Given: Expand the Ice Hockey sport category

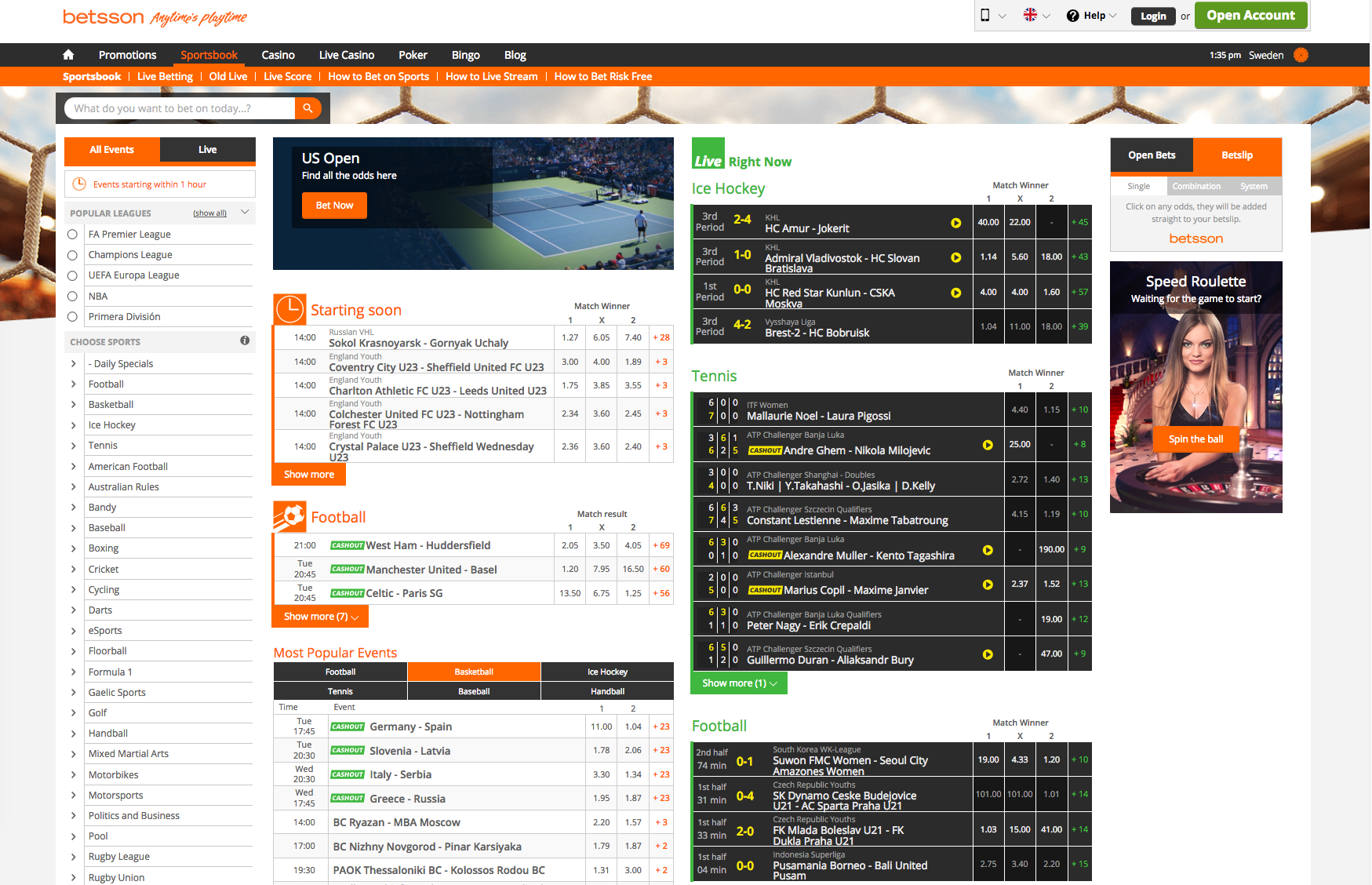Looking at the screenshot, I should tap(74, 424).
